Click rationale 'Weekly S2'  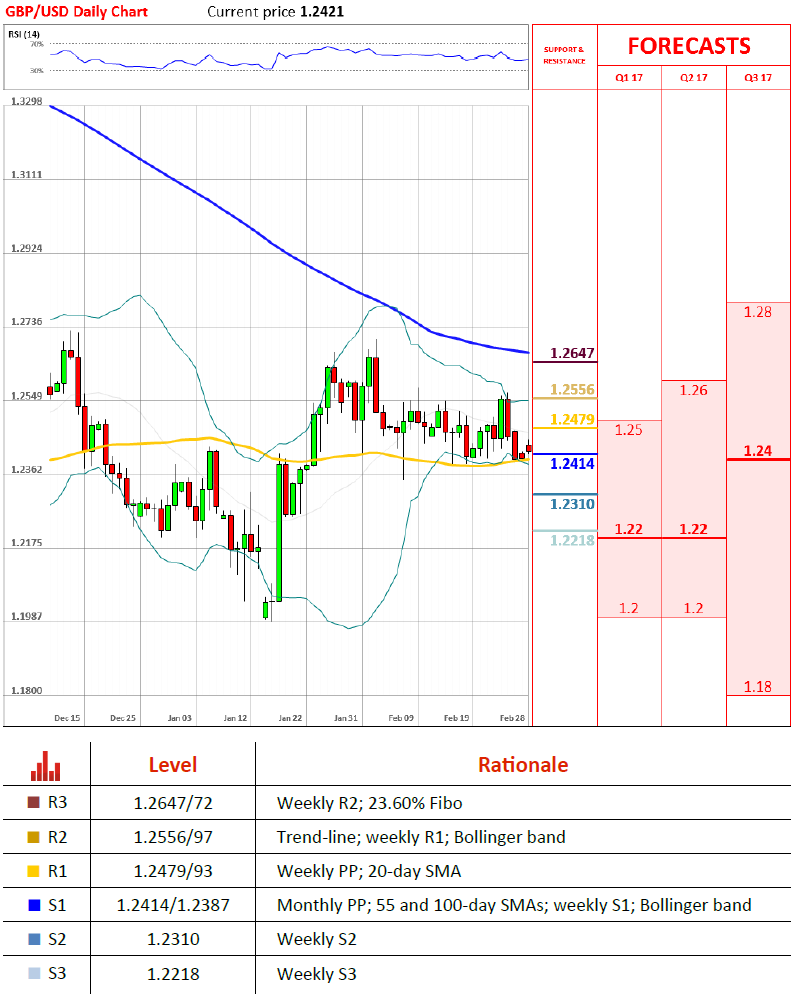point(316,939)
